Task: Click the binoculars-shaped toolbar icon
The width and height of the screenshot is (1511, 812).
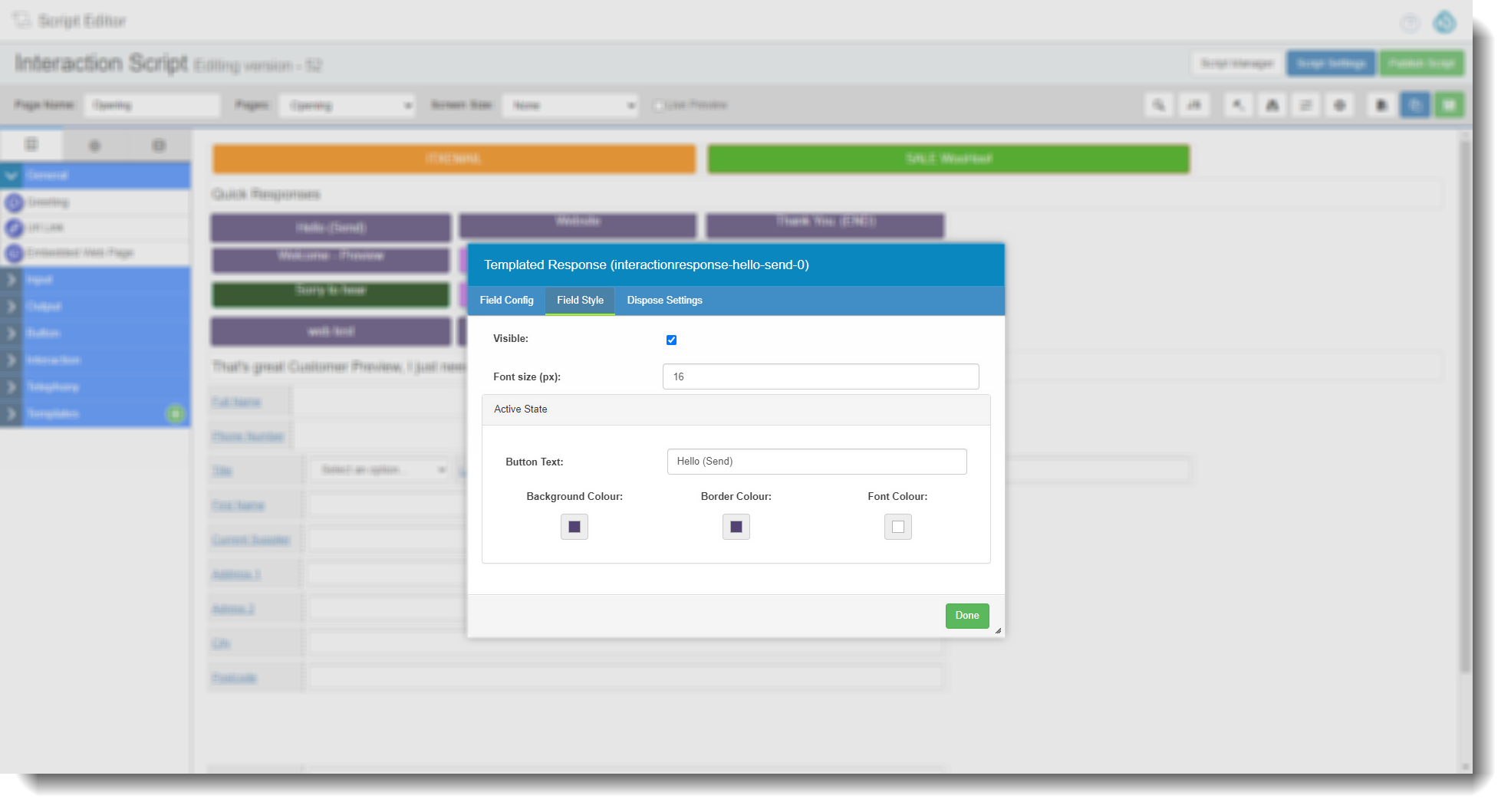Action: (x=1272, y=105)
